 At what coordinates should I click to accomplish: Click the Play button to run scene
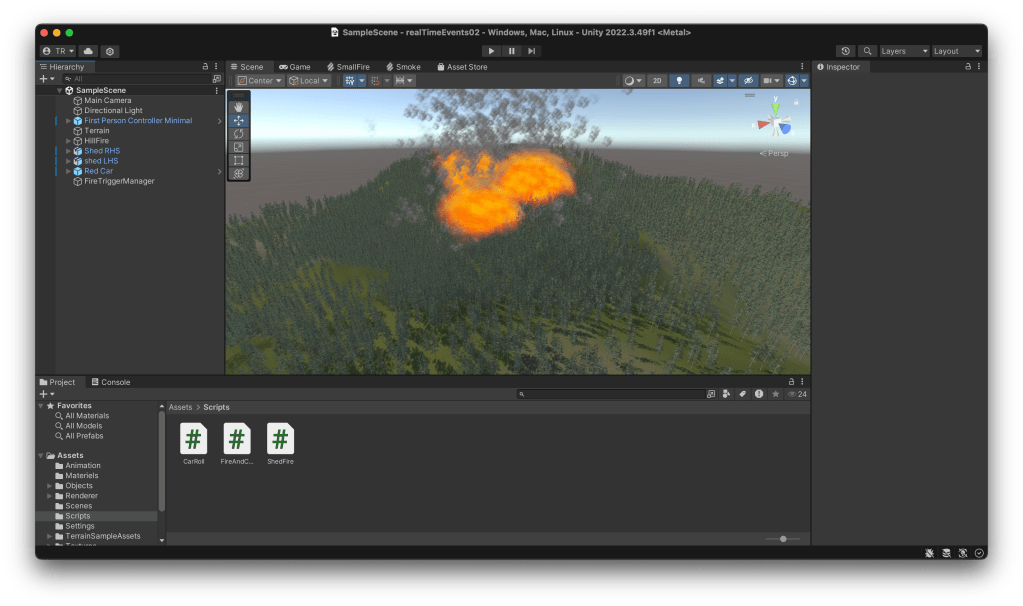490,51
